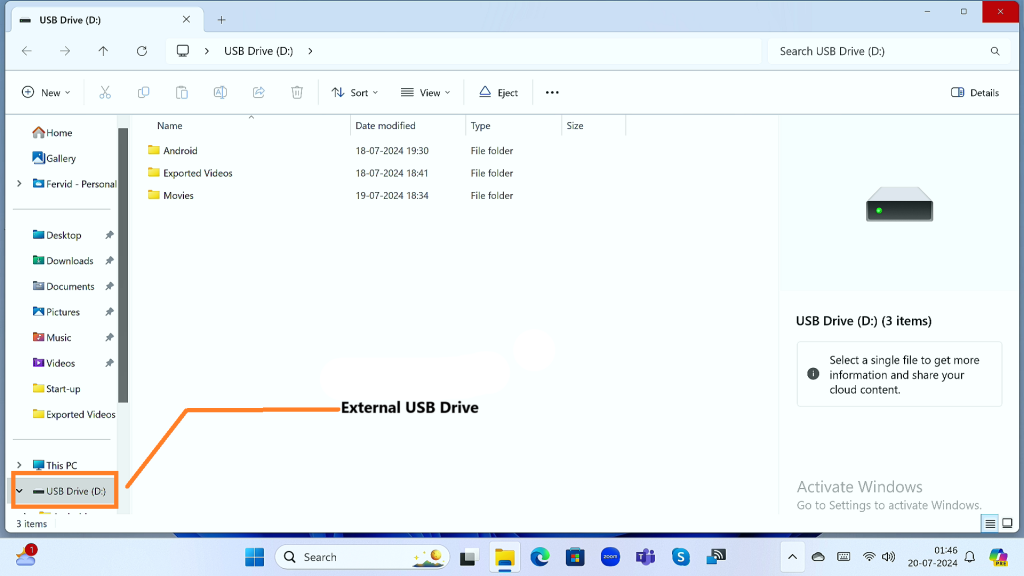Open the Sort dropdown menu

tap(355, 92)
